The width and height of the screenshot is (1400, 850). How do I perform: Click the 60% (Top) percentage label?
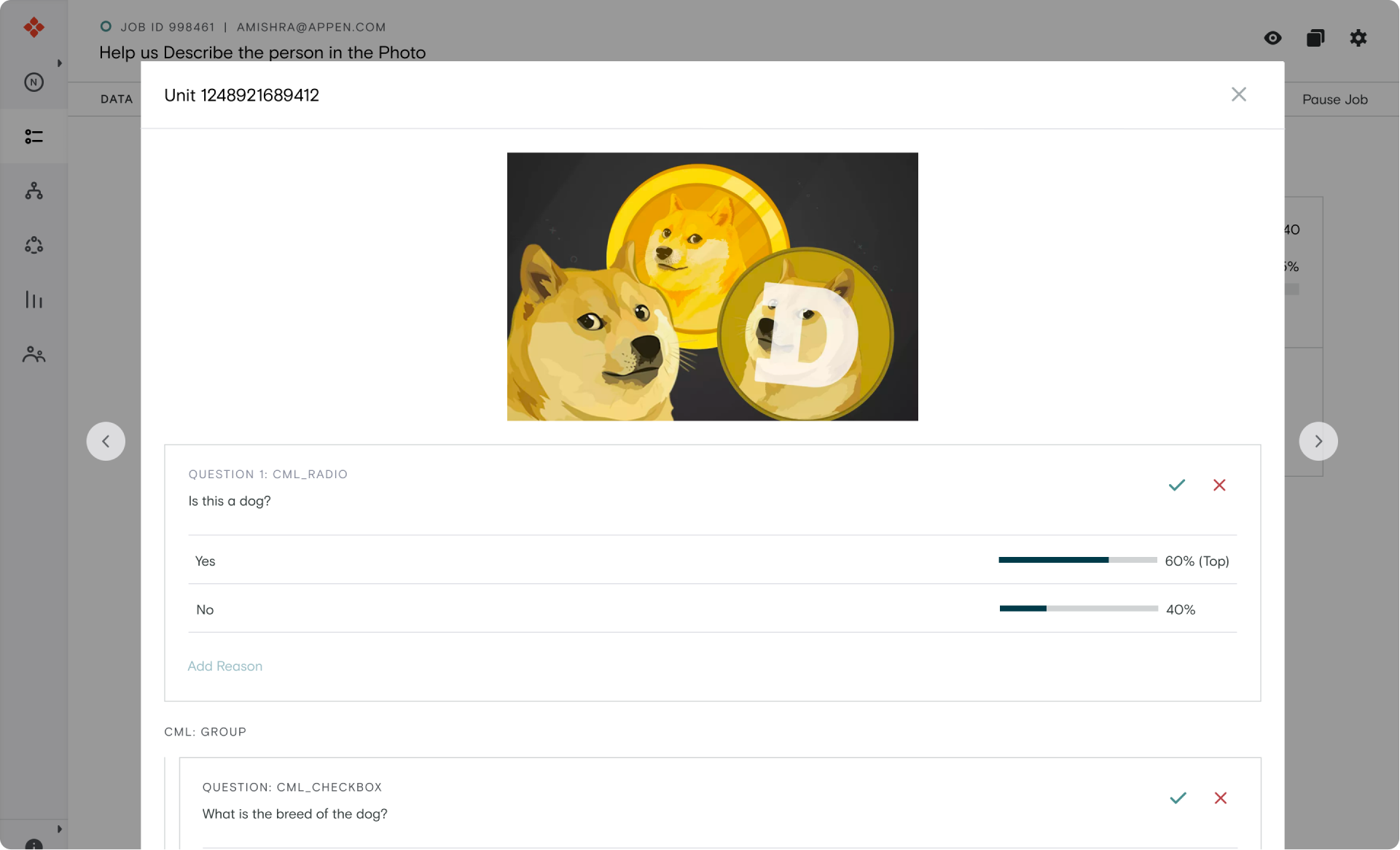click(x=1197, y=561)
